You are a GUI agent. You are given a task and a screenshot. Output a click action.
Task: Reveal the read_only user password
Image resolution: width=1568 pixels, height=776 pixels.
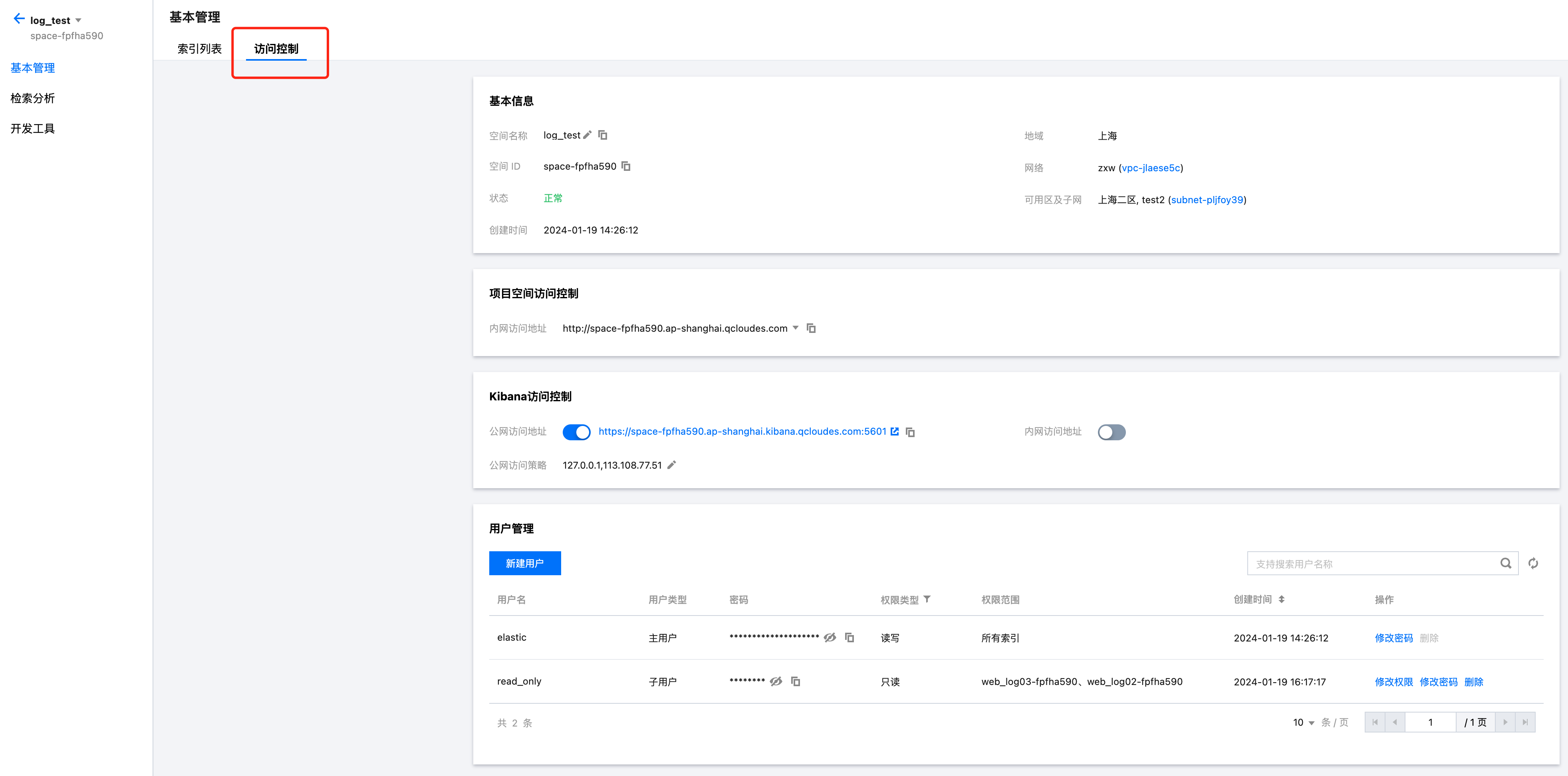[776, 681]
